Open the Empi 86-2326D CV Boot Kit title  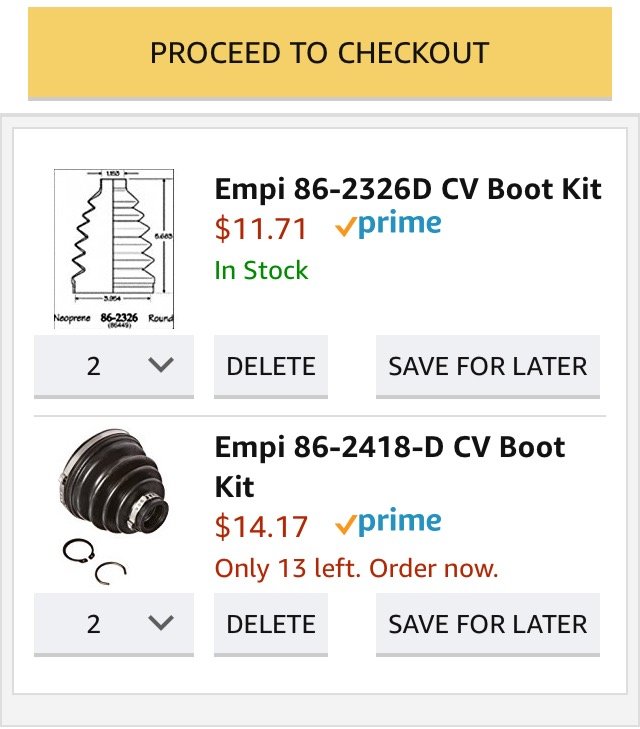click(408, 189)
